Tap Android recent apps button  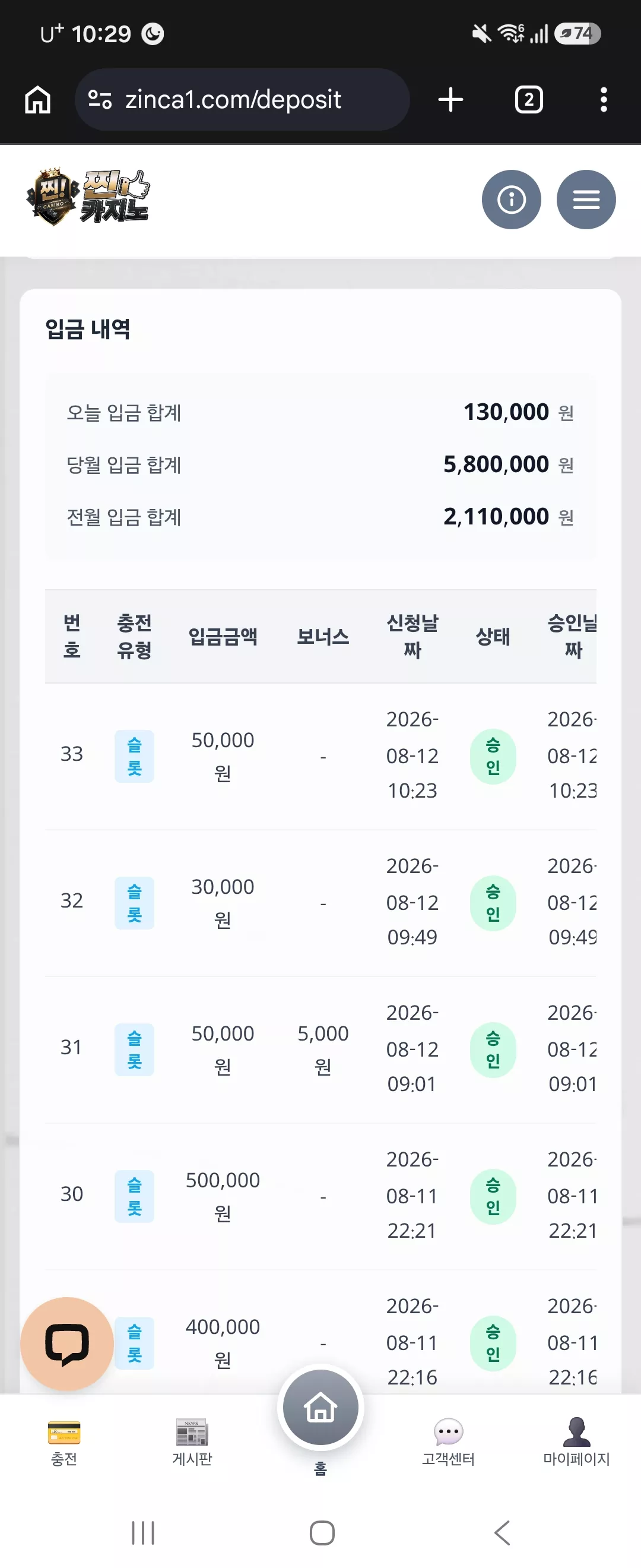click(144, 1533)
